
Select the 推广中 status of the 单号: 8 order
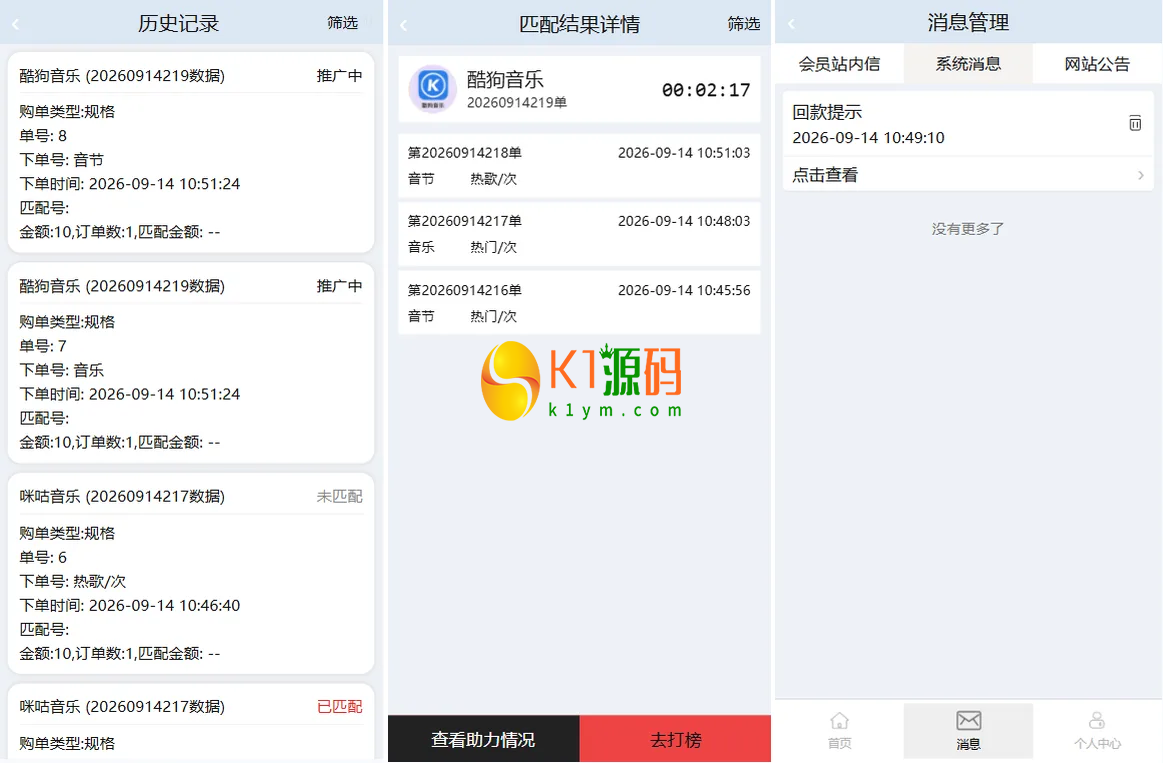click(x=340, y=76)
